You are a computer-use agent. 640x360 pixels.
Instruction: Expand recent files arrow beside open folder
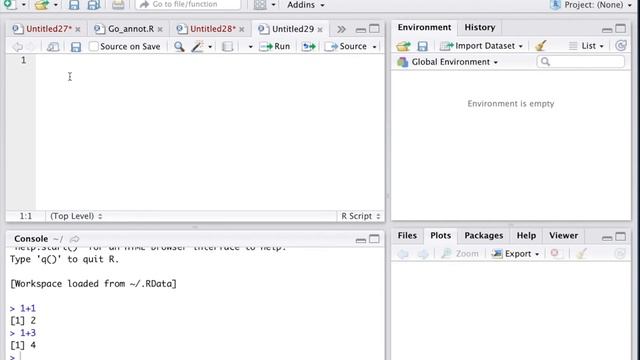(x=56, y=5)
